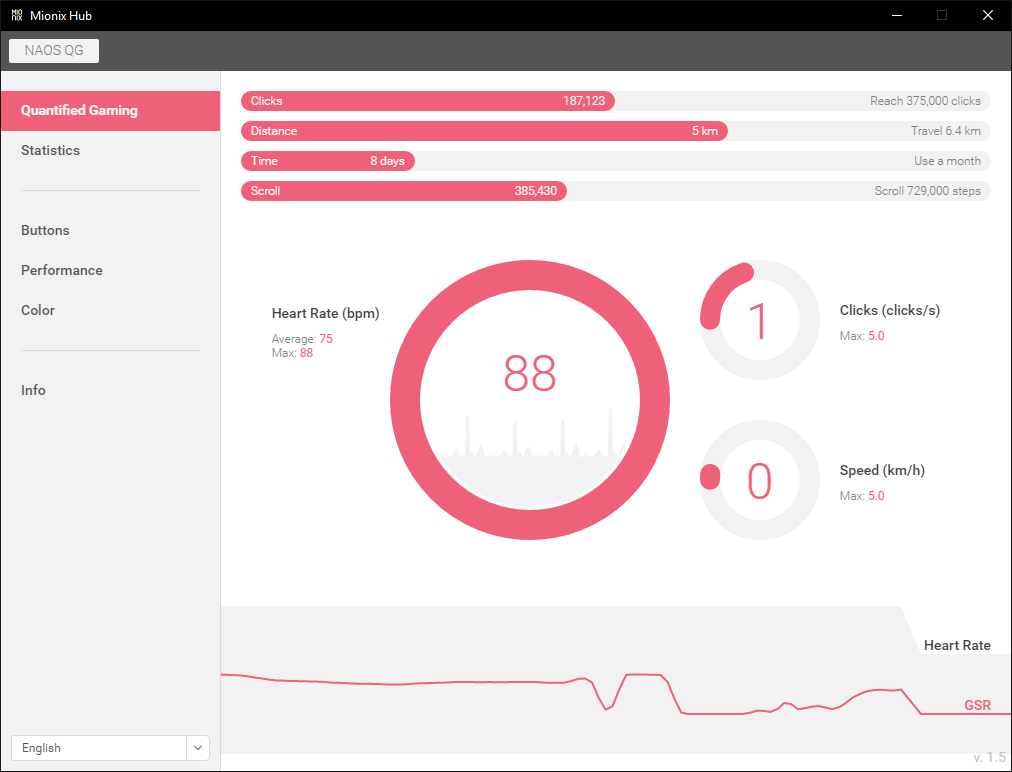
Task: Click the Speed km/h gauge
Action: (759, 480)
